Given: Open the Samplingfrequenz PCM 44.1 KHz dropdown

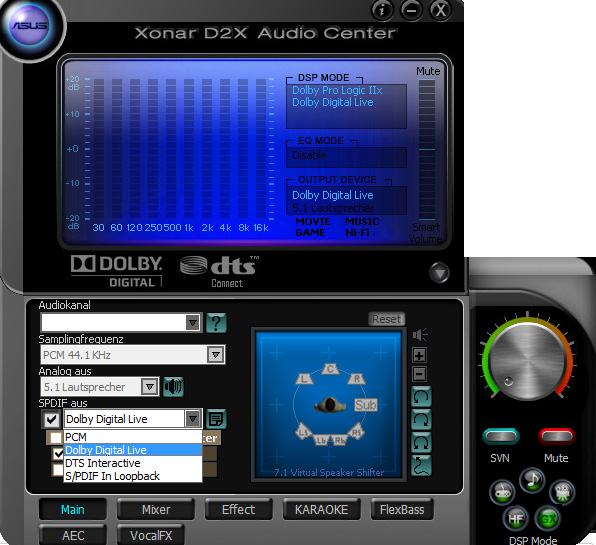Looking at the screenshot, I should pyautogui.click(x=216, y=355).
